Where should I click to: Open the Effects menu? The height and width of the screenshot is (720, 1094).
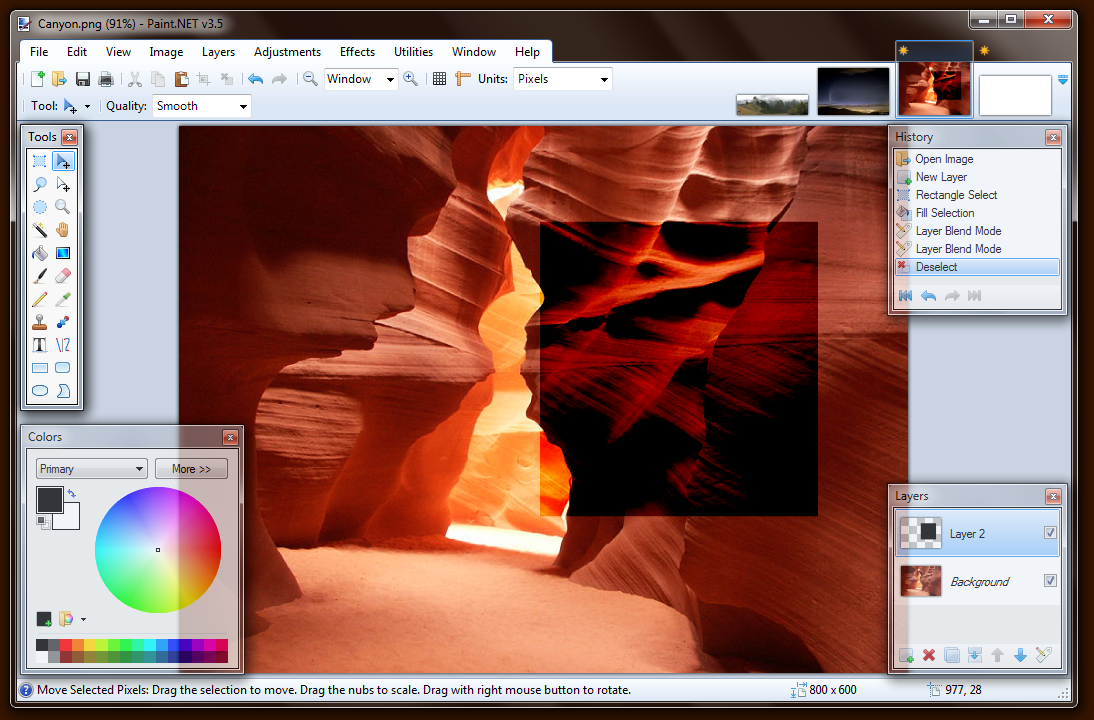(357, 52)
